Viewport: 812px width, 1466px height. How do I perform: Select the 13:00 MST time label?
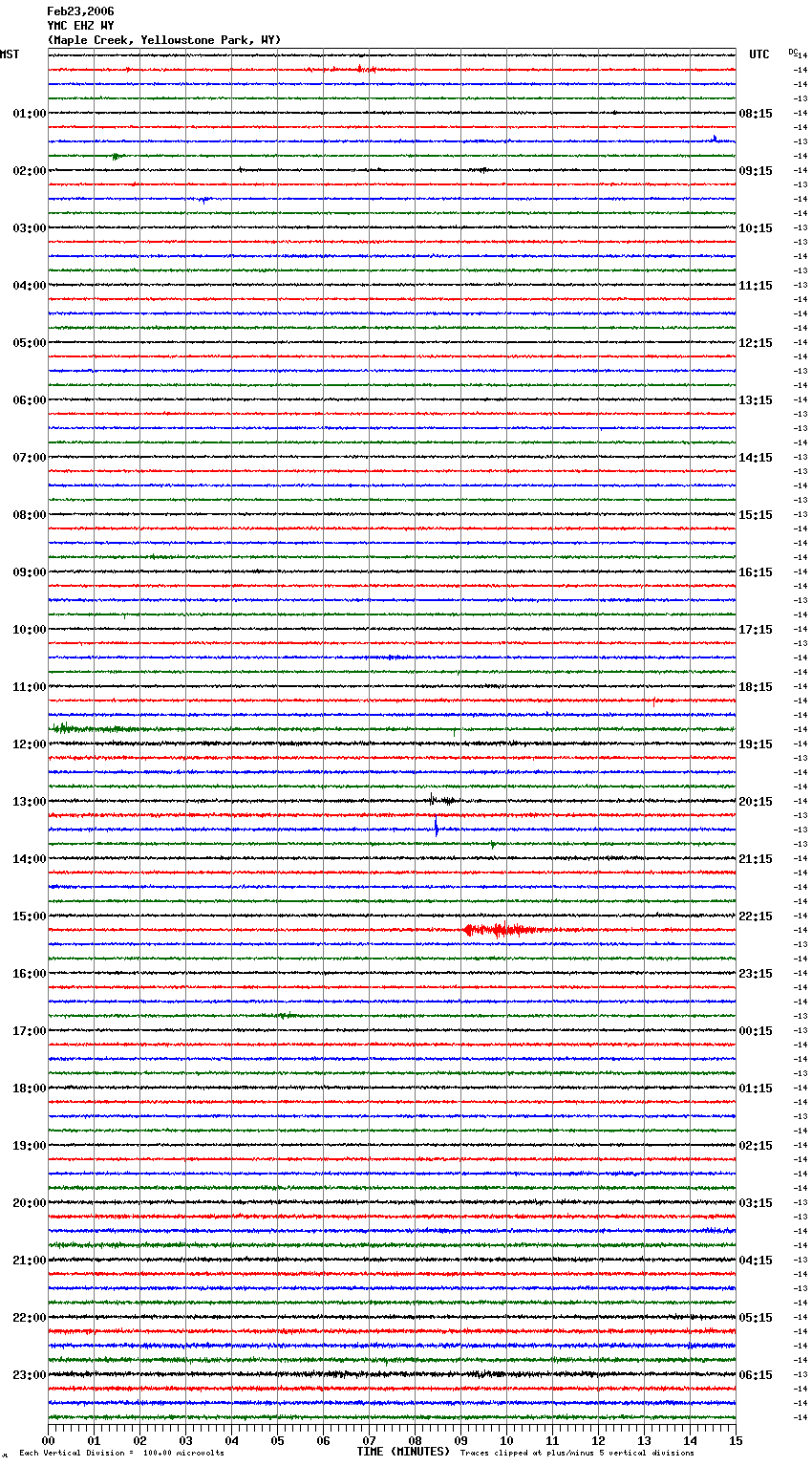click(30, 802)
